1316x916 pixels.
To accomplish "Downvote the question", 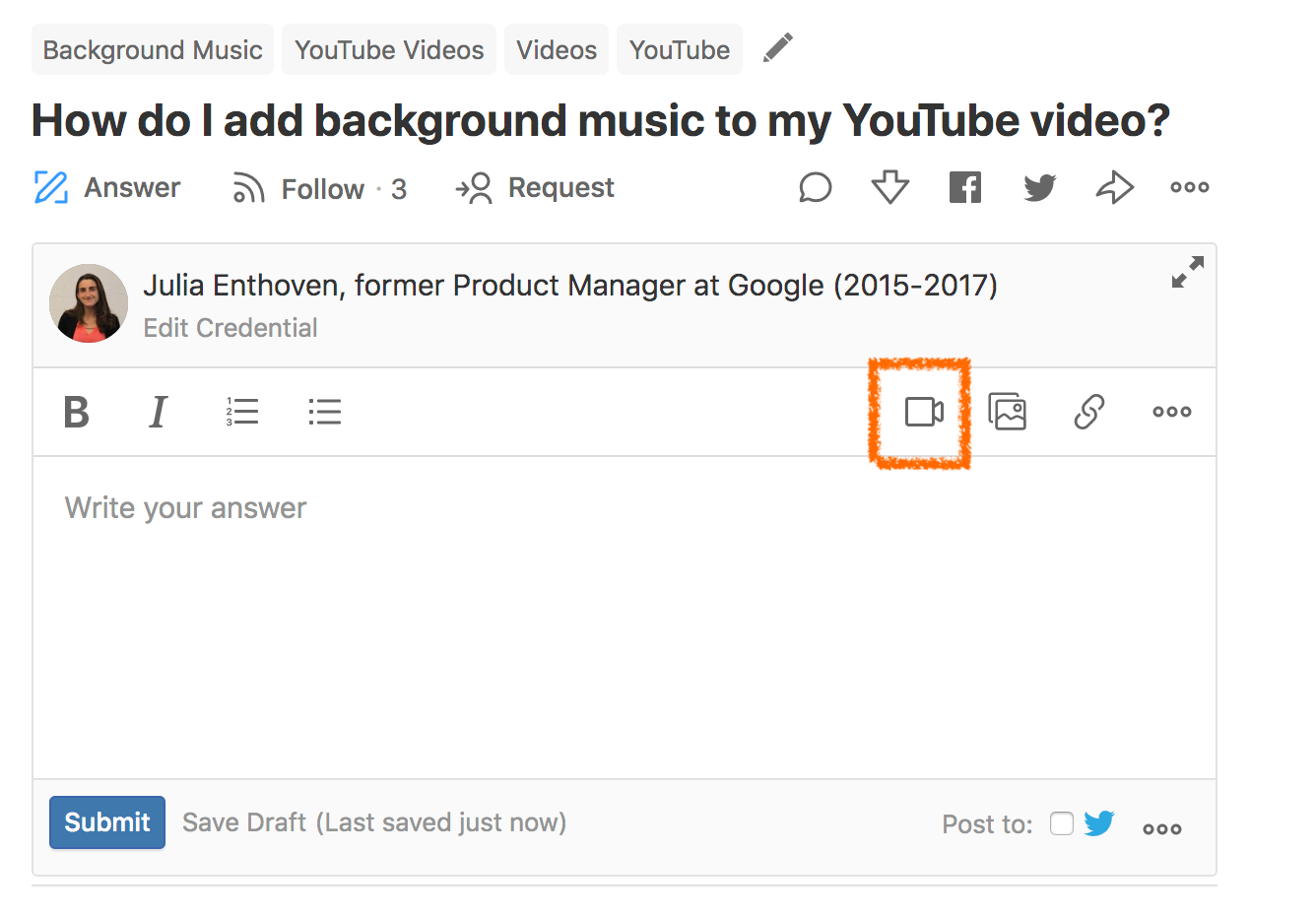I will tap(889, 187).
